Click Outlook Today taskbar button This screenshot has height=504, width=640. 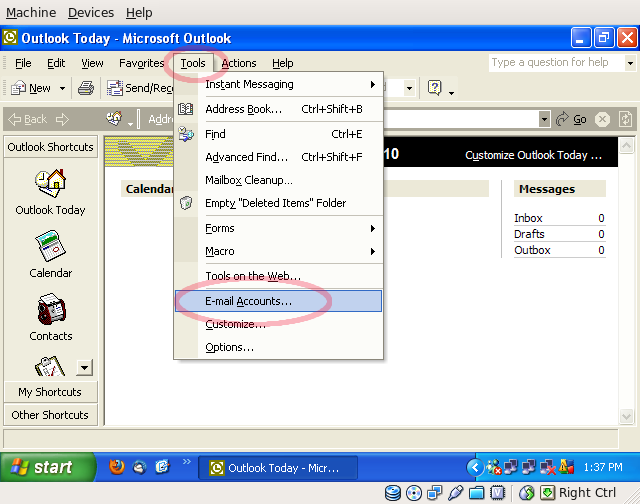278,468
